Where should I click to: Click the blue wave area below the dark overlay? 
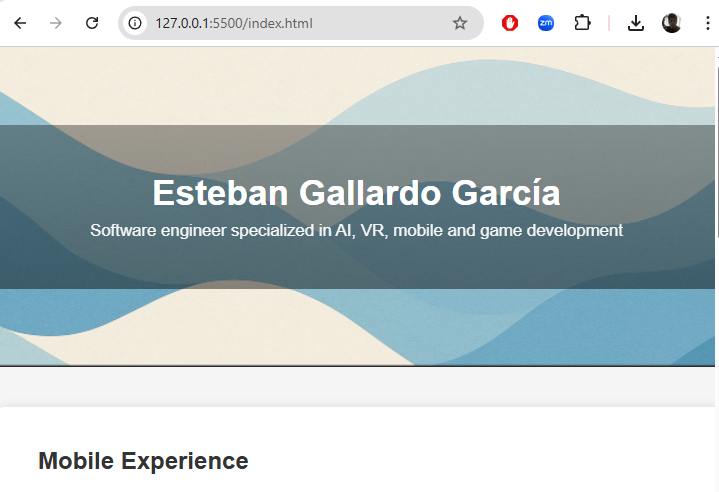point(356,325)
